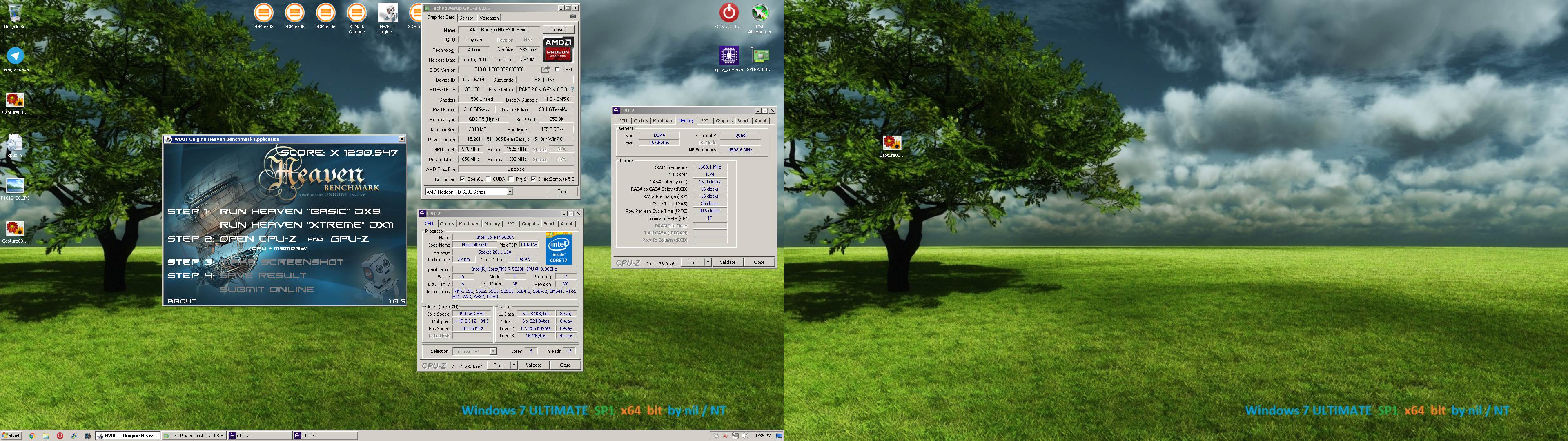Open the AMD Radeon HD 6900 Series GPU dropdown
Screen dimensions: 1568x441
tap(469, 192)
